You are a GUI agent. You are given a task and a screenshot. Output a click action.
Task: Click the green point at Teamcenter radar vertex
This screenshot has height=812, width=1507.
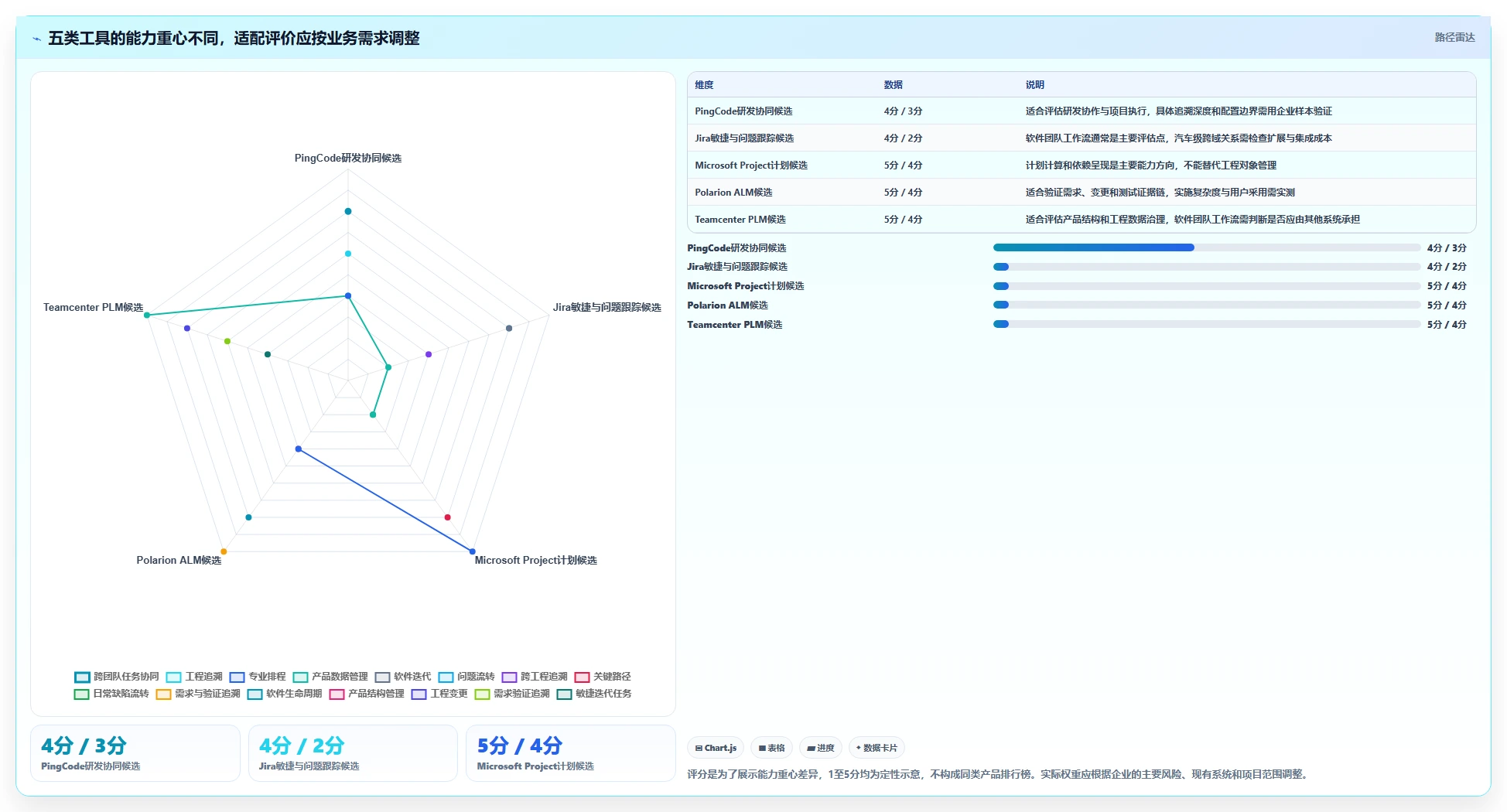click(147, 315)
